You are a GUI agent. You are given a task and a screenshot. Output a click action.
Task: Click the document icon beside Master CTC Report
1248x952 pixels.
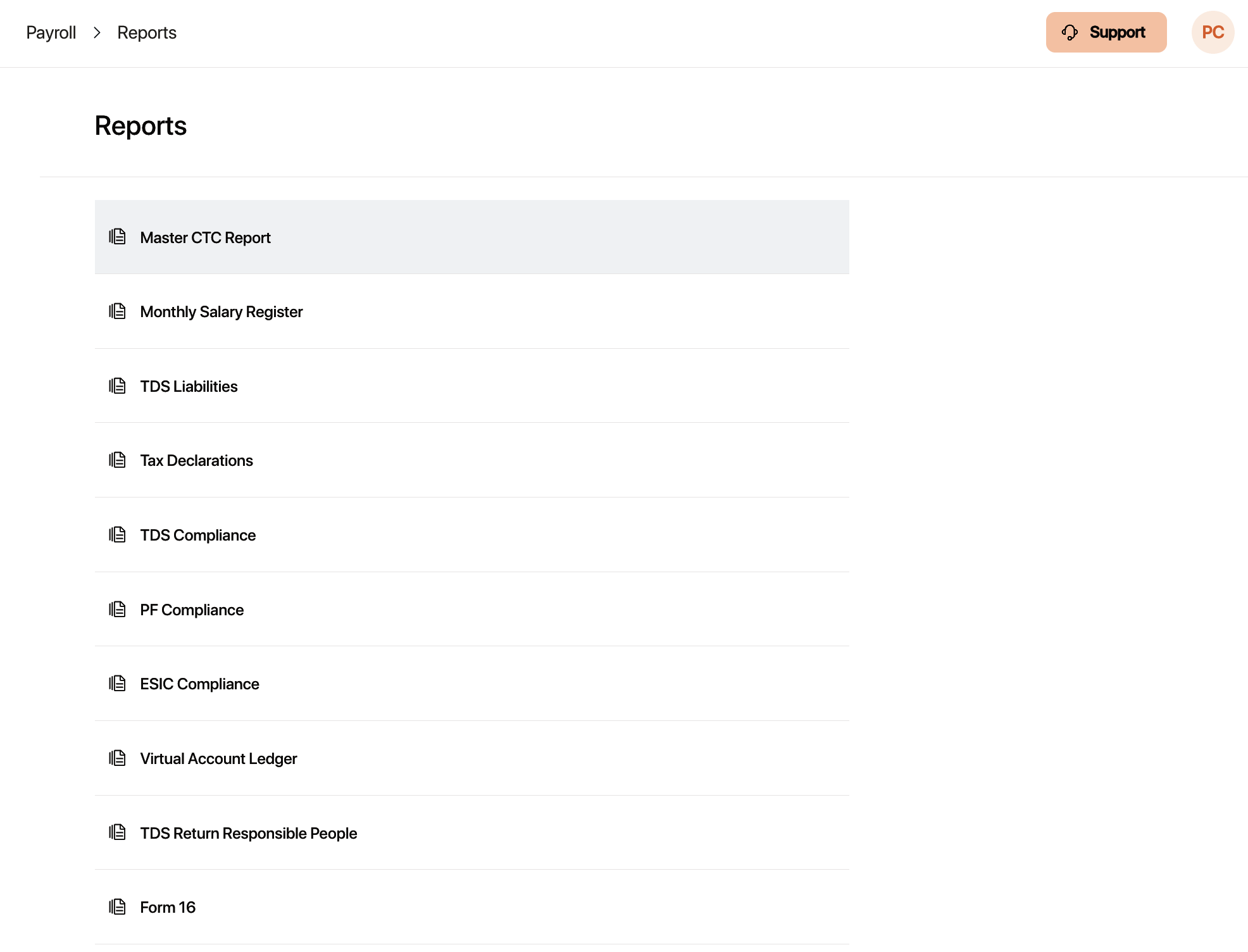117,237
